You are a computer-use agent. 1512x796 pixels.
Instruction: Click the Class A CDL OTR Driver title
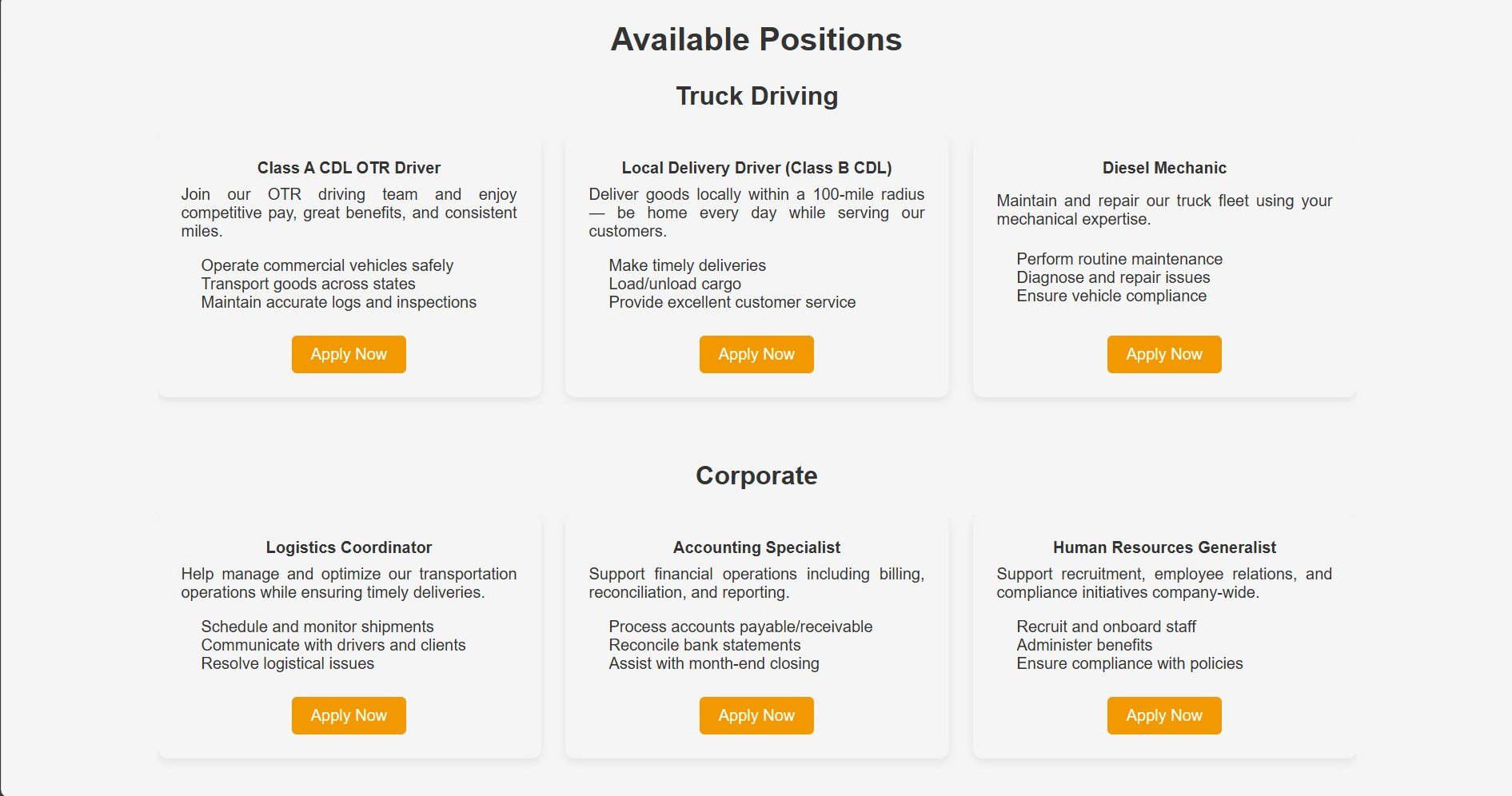(x=349, y=168)
